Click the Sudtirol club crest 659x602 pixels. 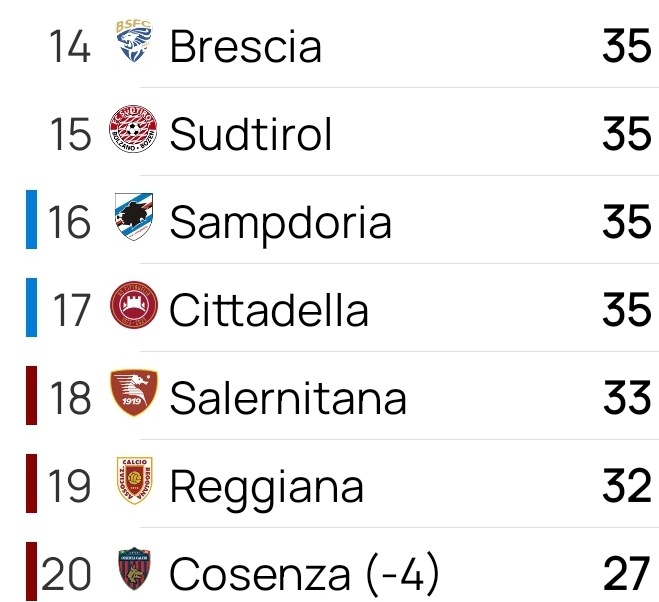pos(133,129)
